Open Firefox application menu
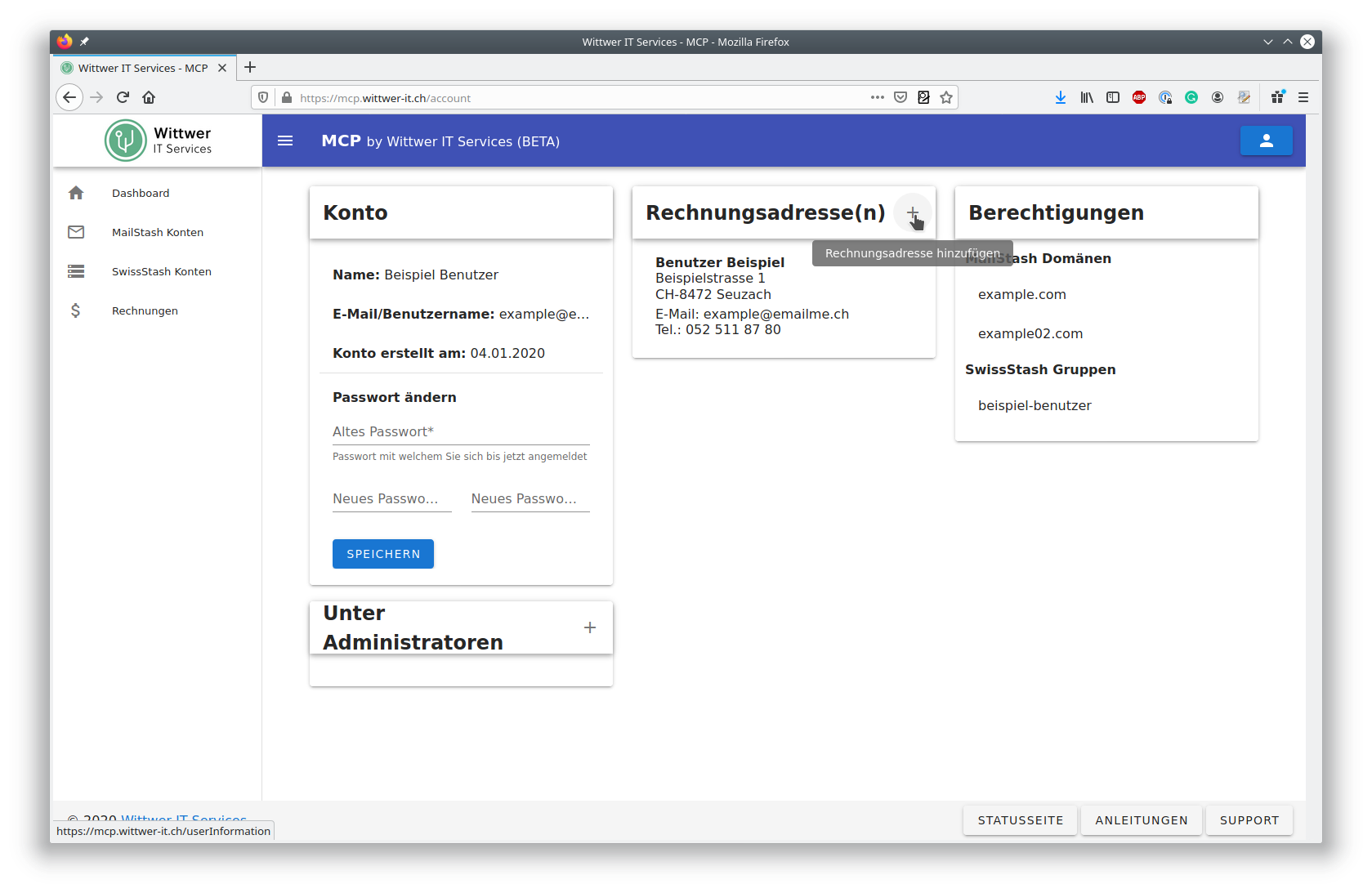 [x=1303, y=97]
